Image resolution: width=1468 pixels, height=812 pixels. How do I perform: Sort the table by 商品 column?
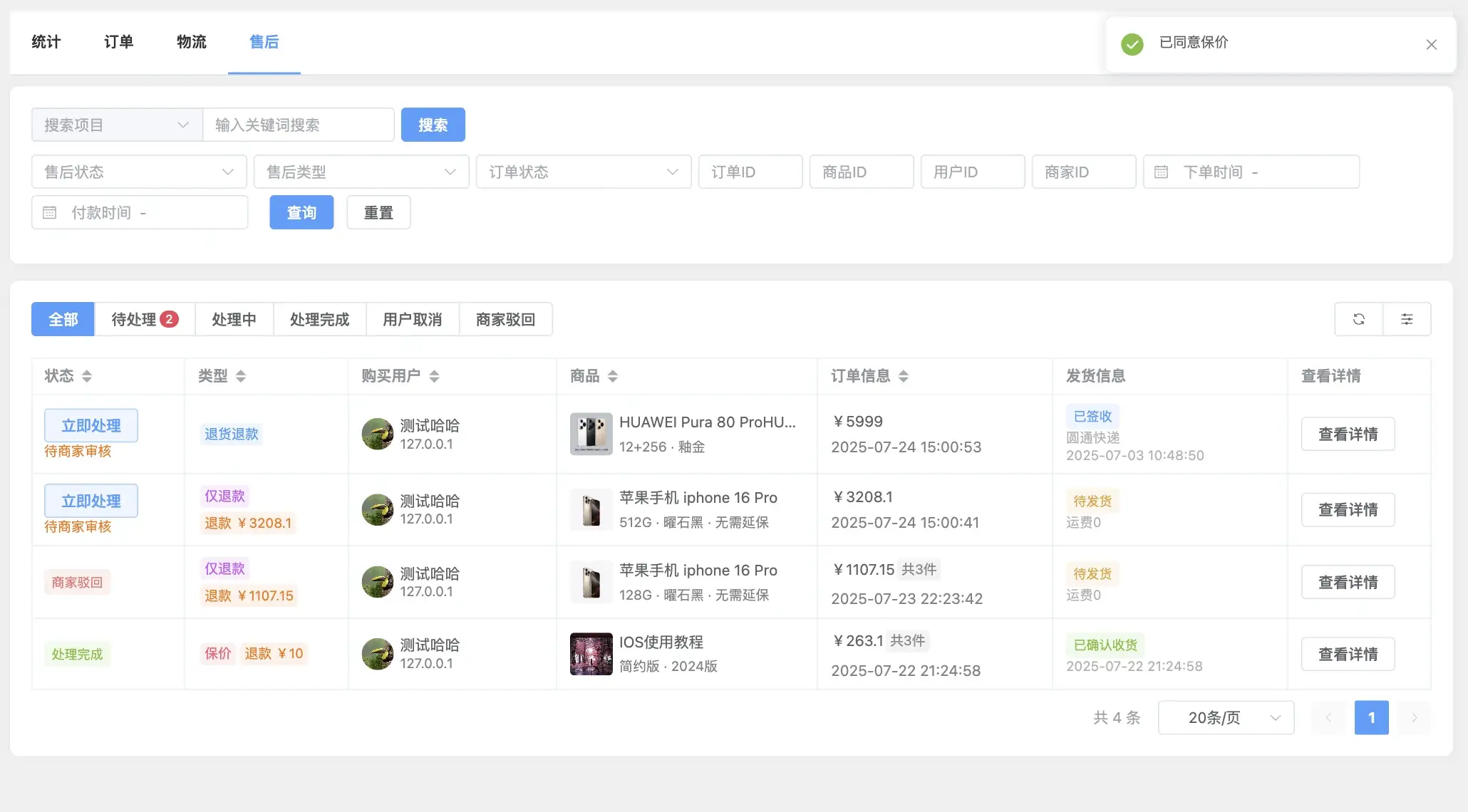coord(613,376)
